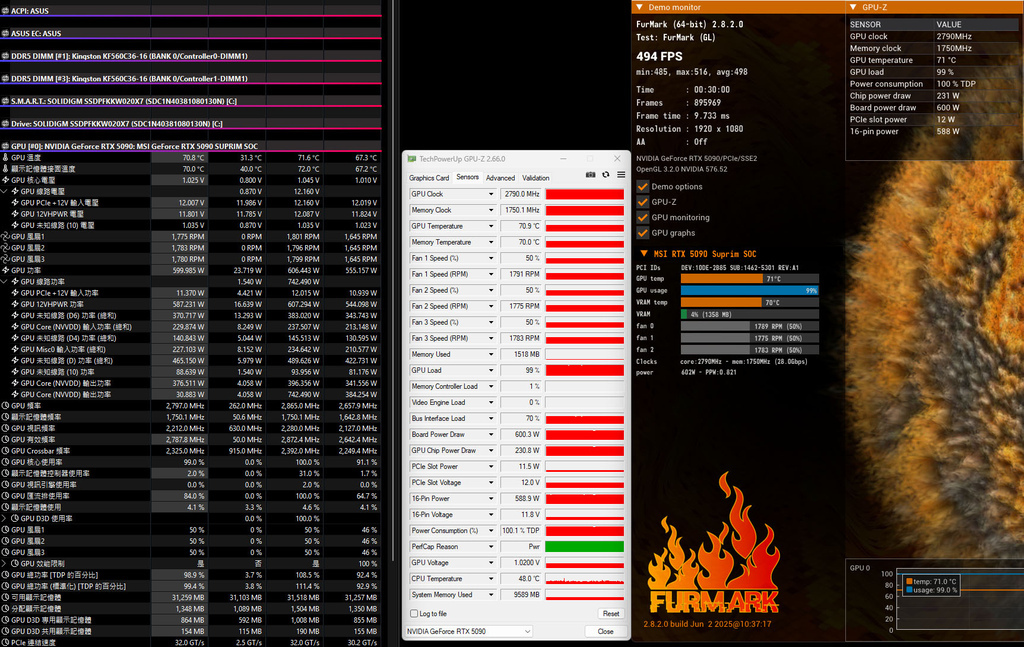Expand the GPU D3D 使用率 tree node
The image size is (1024, 647).
click(x=5, y=518)
